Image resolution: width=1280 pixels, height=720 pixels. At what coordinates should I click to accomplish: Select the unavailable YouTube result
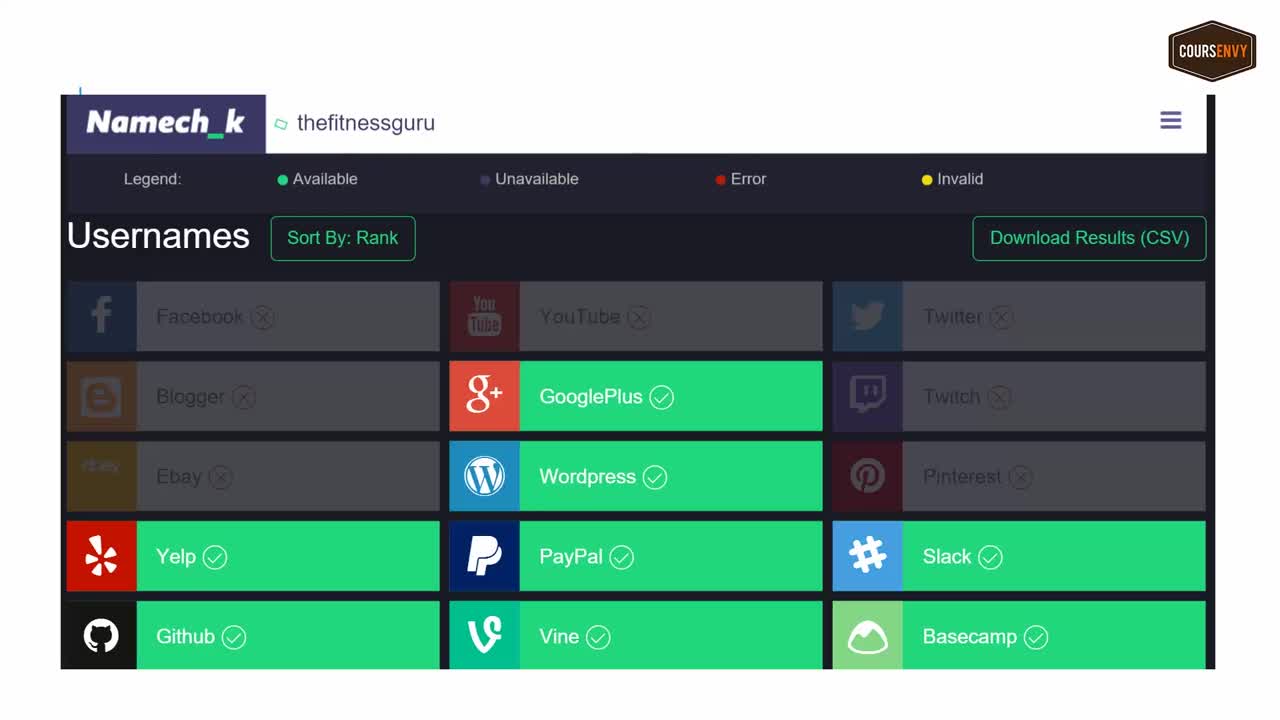click(636, 316)
